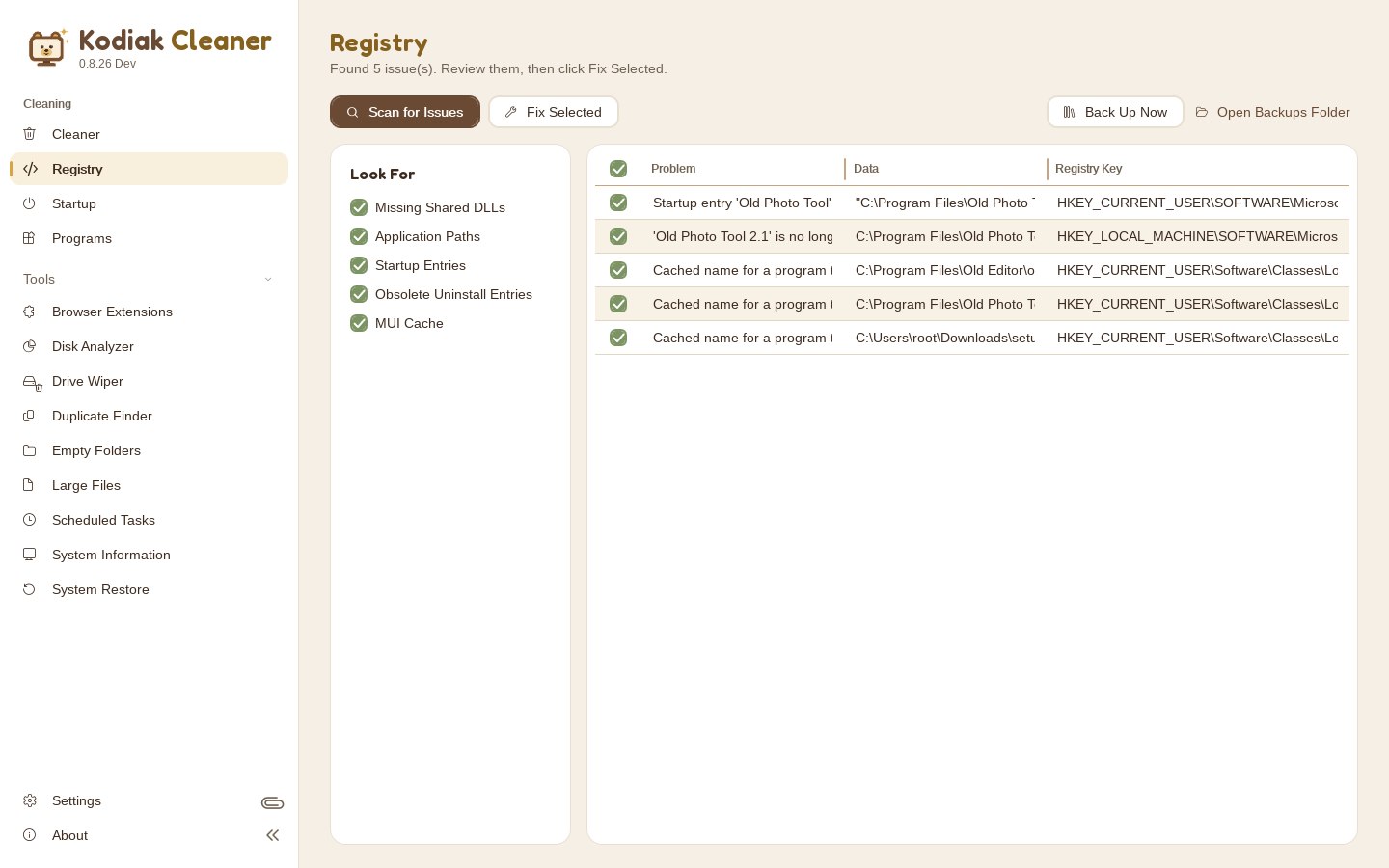Uncheck Missing Shared DLLs
This screenshot has height=868, width=1389.
pos(359,207)
